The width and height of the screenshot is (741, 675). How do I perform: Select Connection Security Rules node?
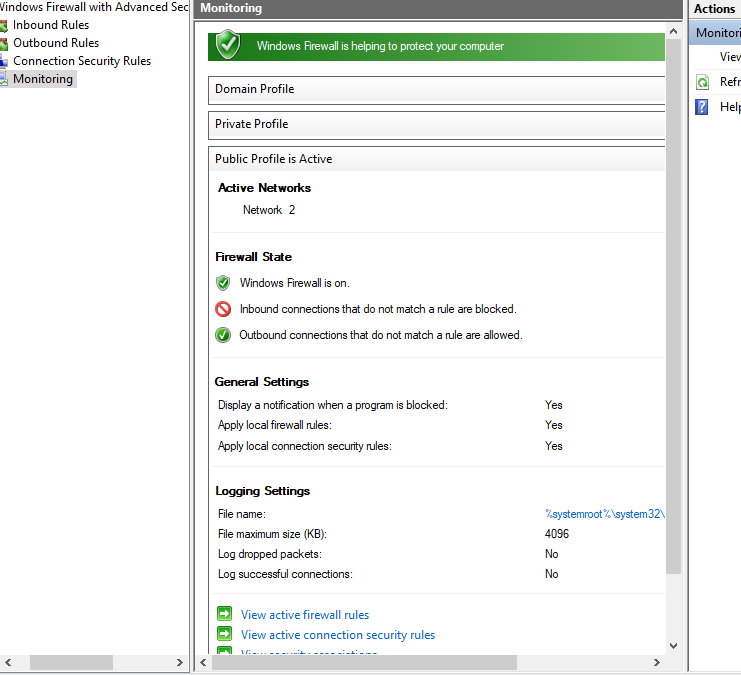82,61
